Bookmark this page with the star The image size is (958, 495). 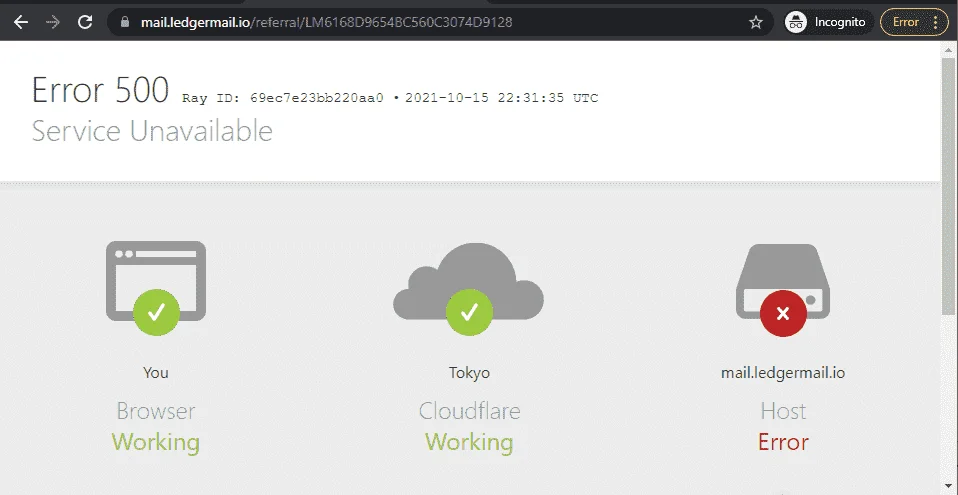pos(756,23)
